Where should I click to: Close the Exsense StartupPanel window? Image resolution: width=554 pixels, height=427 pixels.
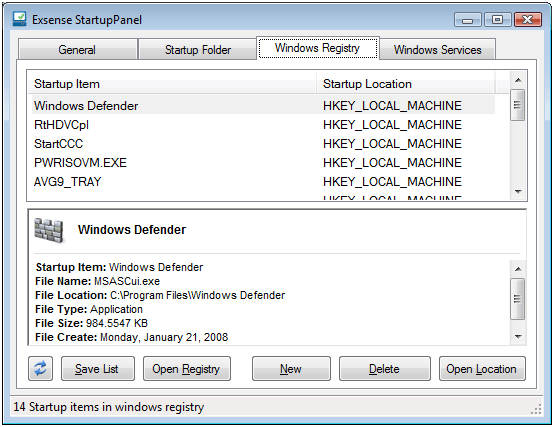click(528, 20)
